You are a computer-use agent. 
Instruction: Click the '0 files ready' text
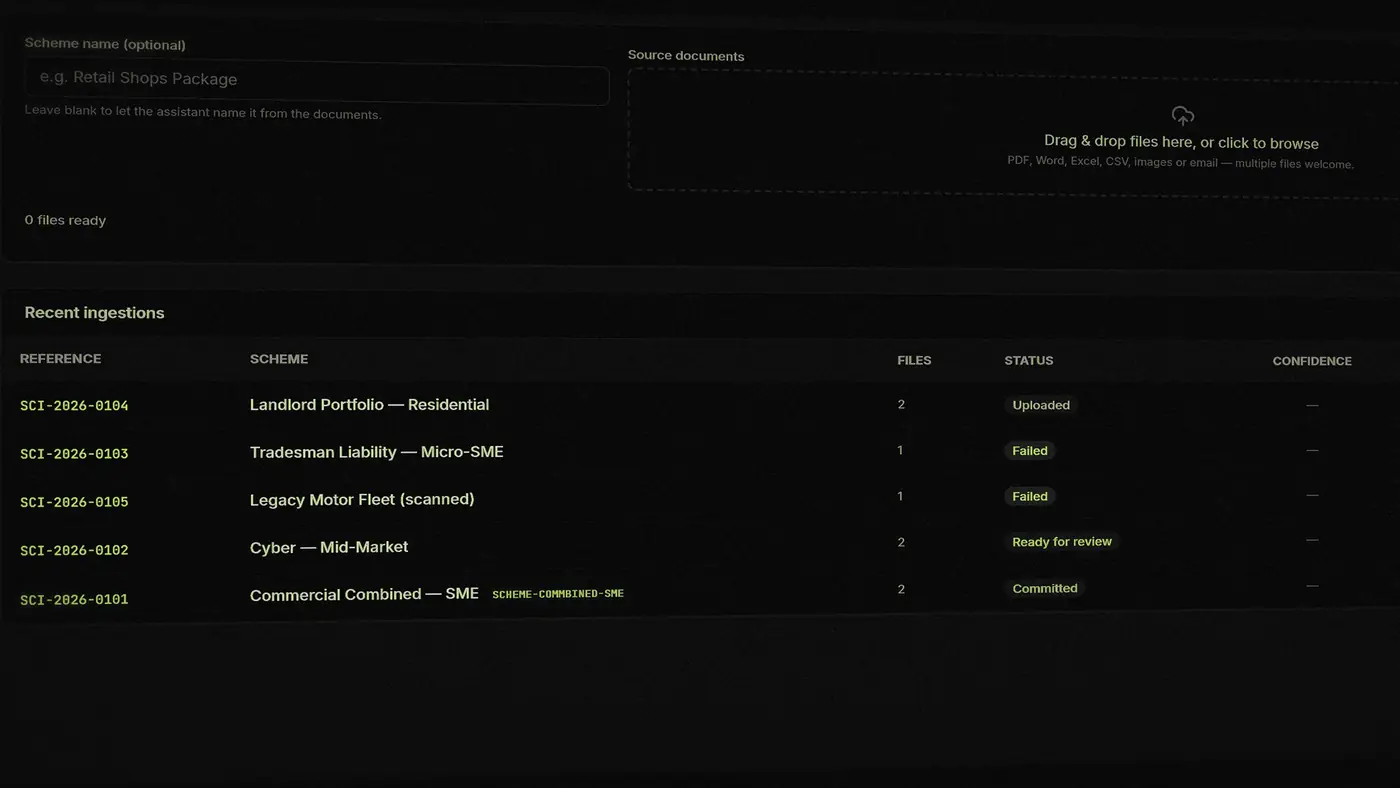[65, 220]
